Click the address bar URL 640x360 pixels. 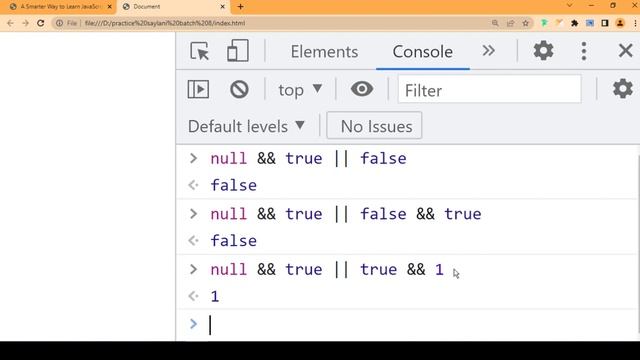165,23
